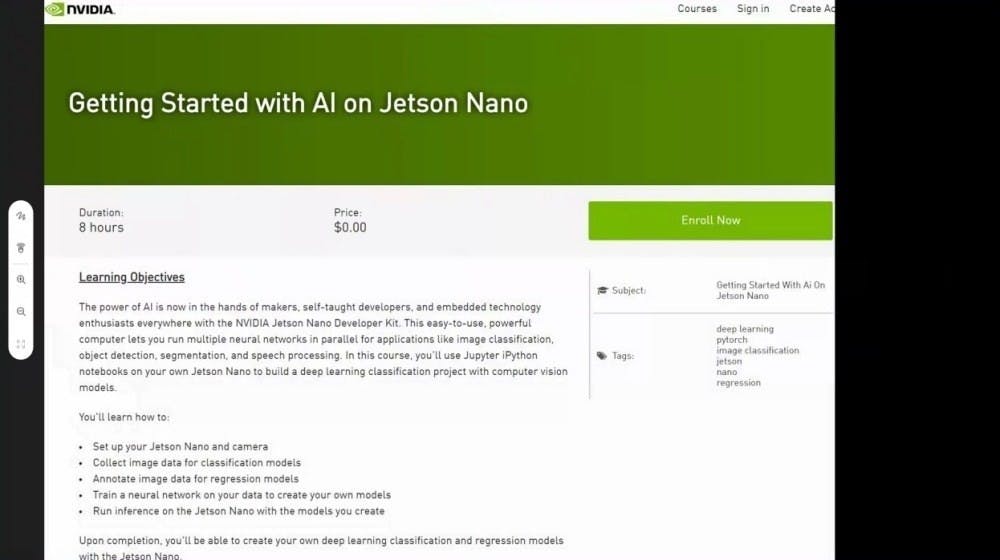
Task: Open the Courses menu item
Action: click(697, 9)
